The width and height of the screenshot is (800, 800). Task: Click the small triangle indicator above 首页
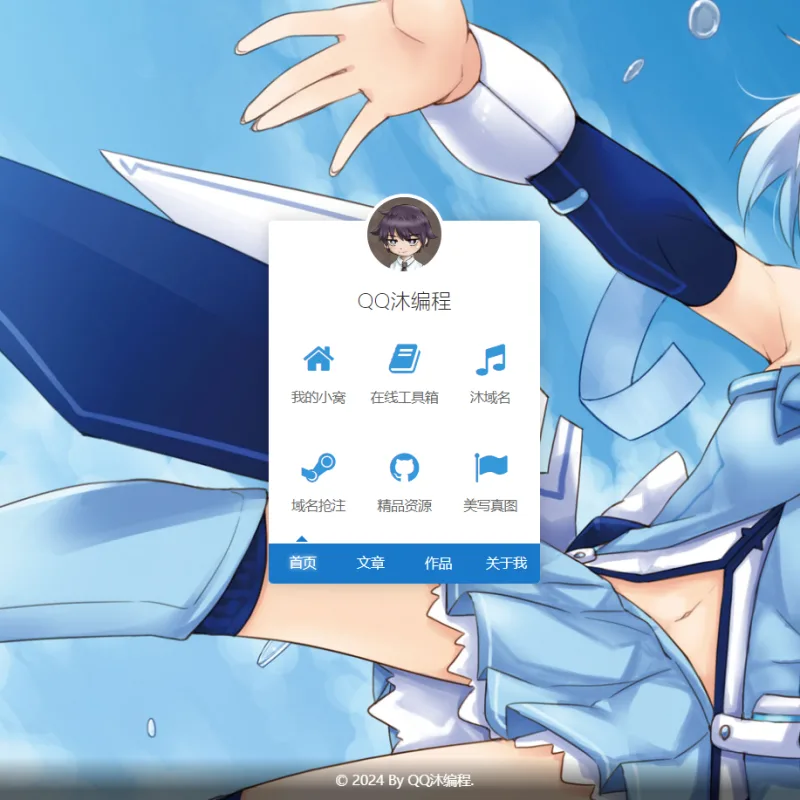pos(302,539)
